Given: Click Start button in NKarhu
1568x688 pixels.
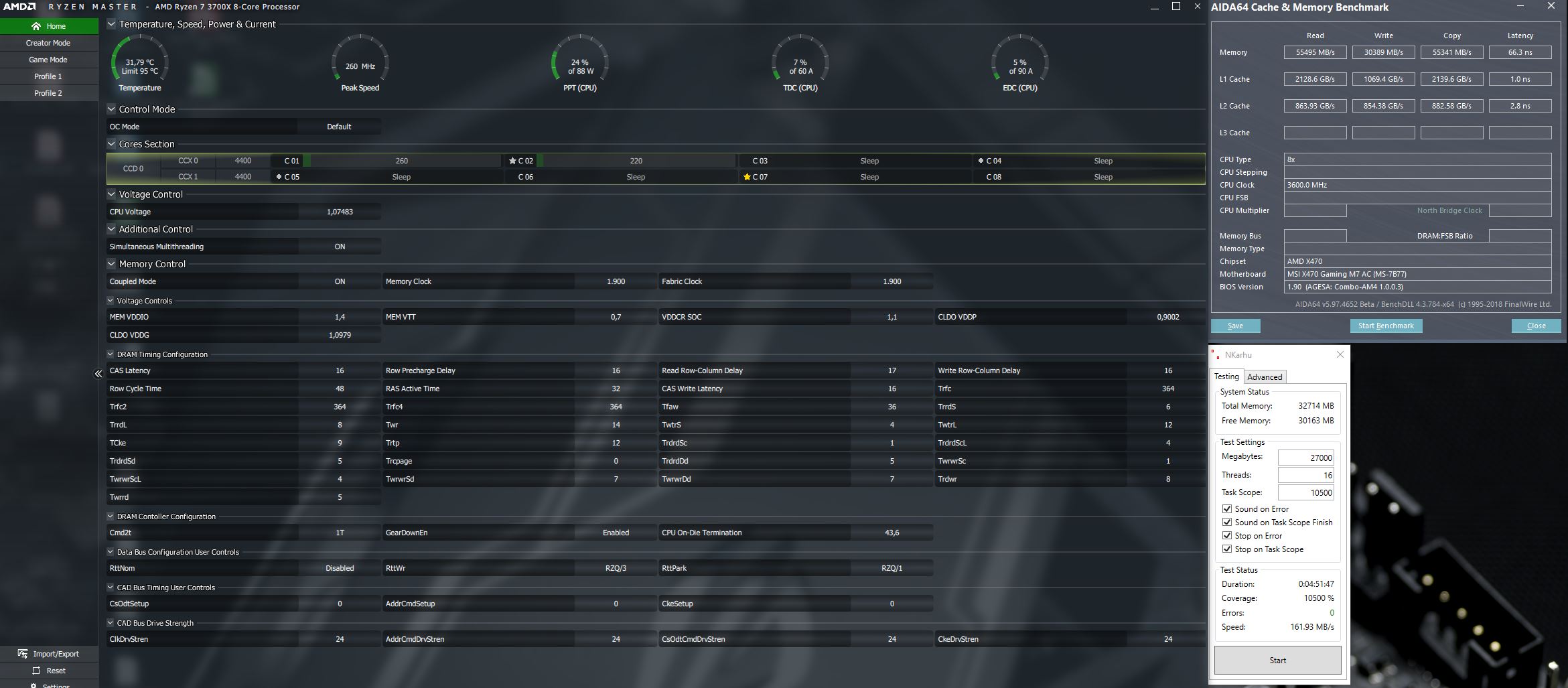Looking at the screenshot, I should [x=1277, y=660].
